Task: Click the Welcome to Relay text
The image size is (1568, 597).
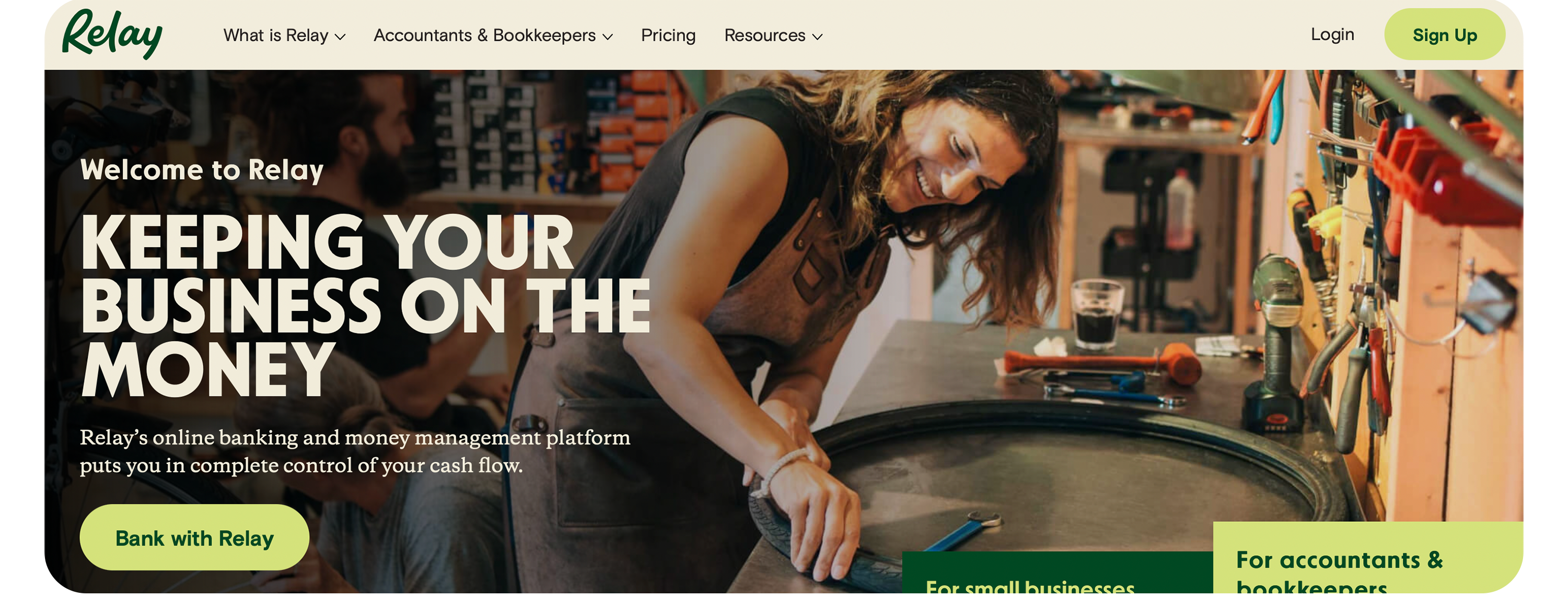Action: (202, 169)
